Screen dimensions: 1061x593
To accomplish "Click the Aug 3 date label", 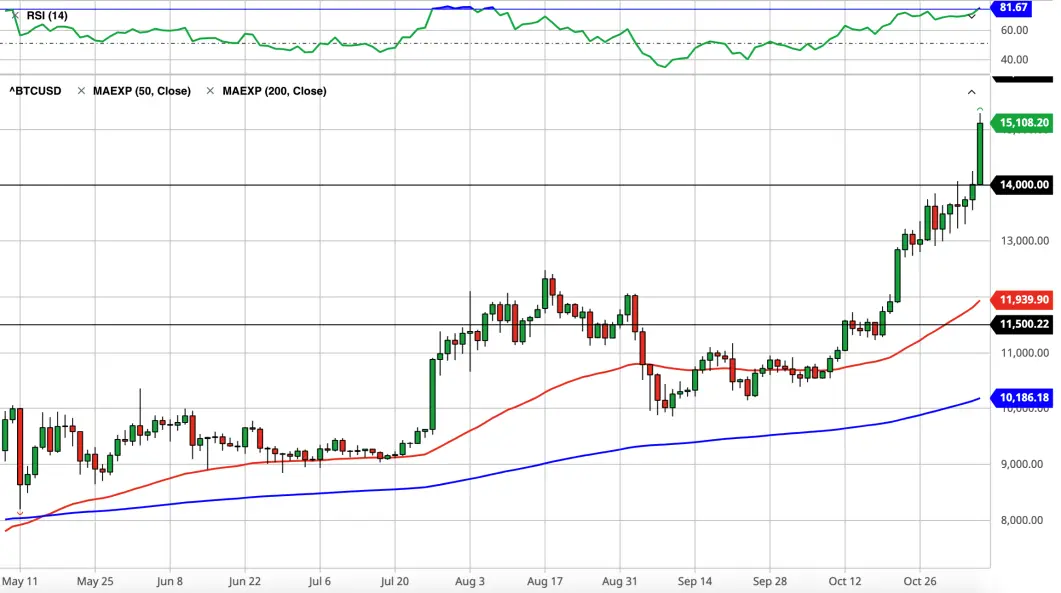I will 470,581.
